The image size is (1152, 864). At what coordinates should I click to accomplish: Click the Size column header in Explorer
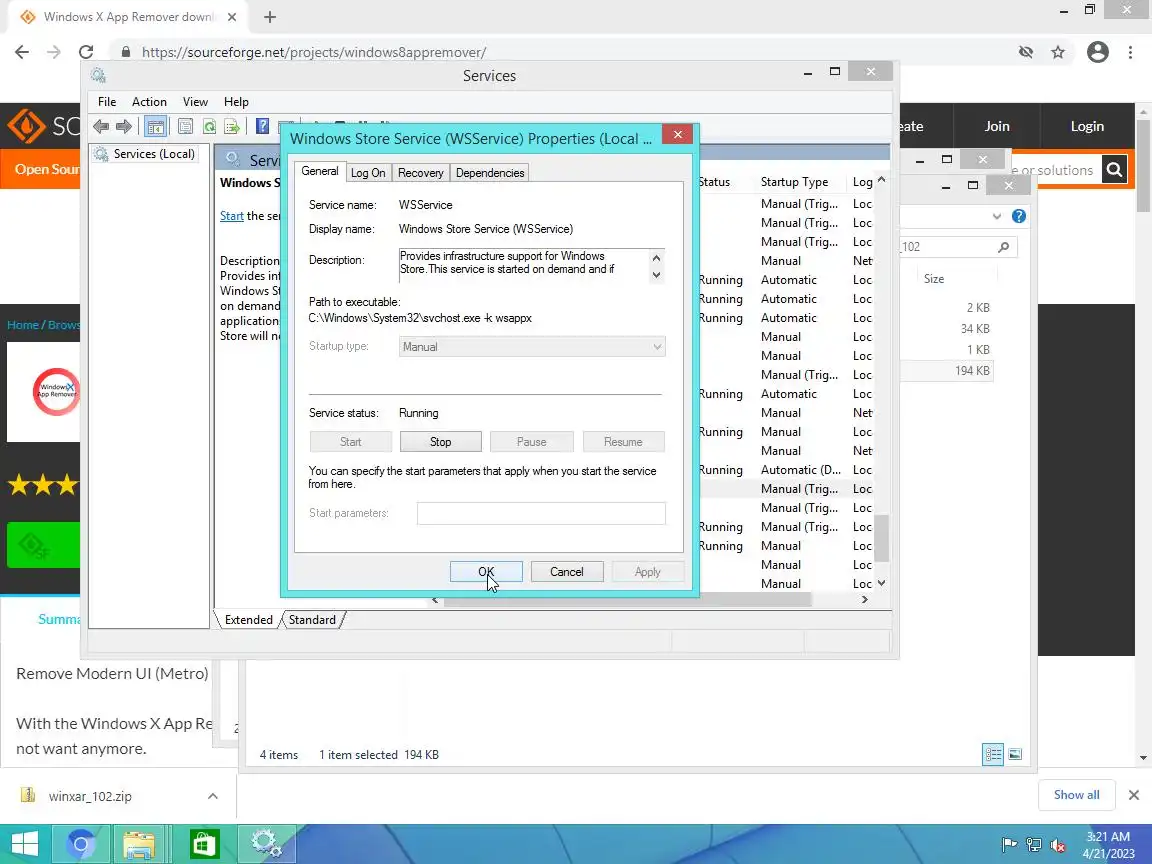(x=934, y=278)
